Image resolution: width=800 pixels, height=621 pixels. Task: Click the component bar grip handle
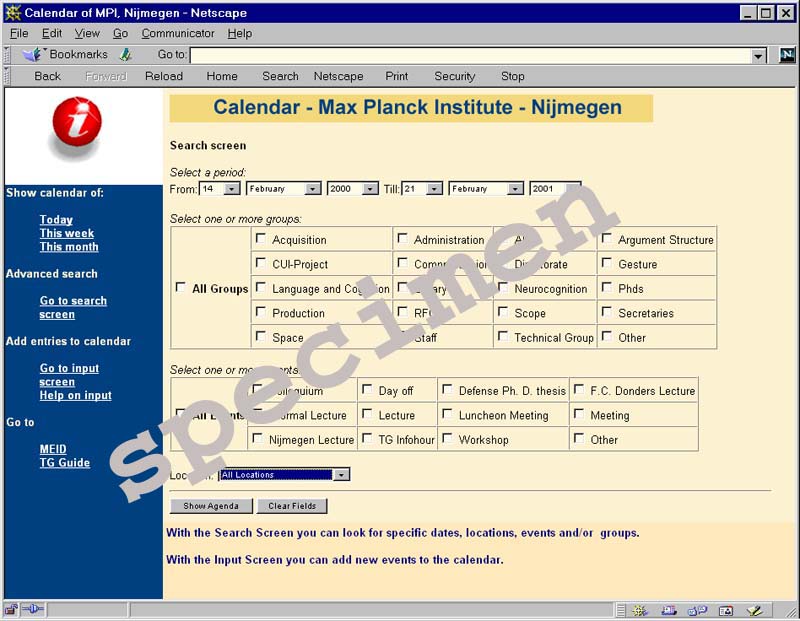pos(620,610)
